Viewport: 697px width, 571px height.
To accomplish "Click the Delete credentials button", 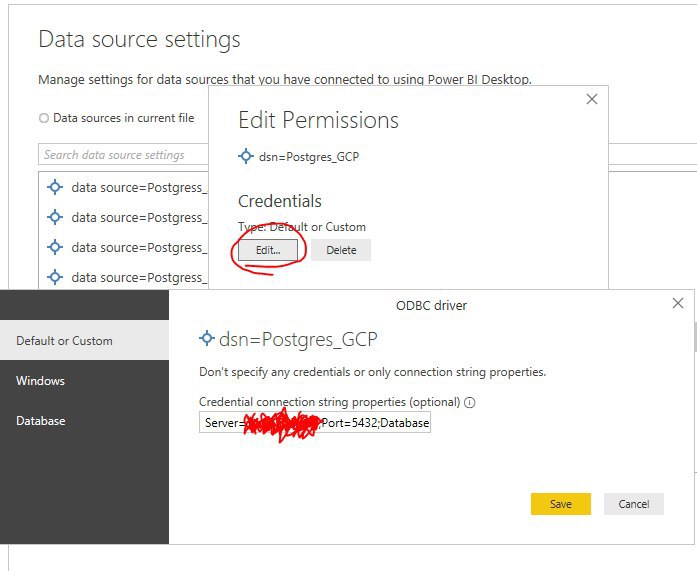I will [x=341, y=250].
